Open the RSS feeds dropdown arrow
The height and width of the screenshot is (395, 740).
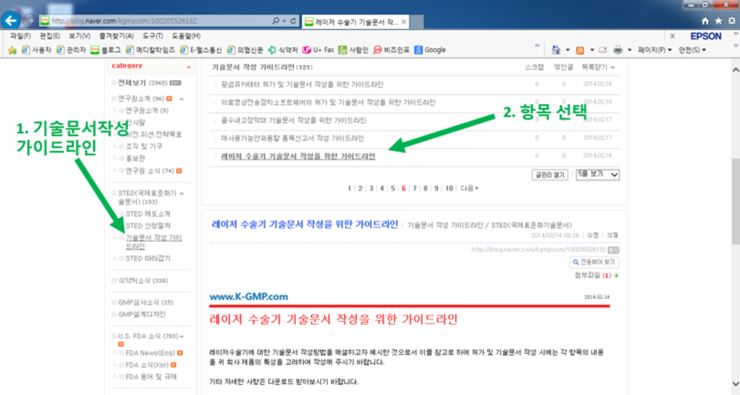click(592, 50)
